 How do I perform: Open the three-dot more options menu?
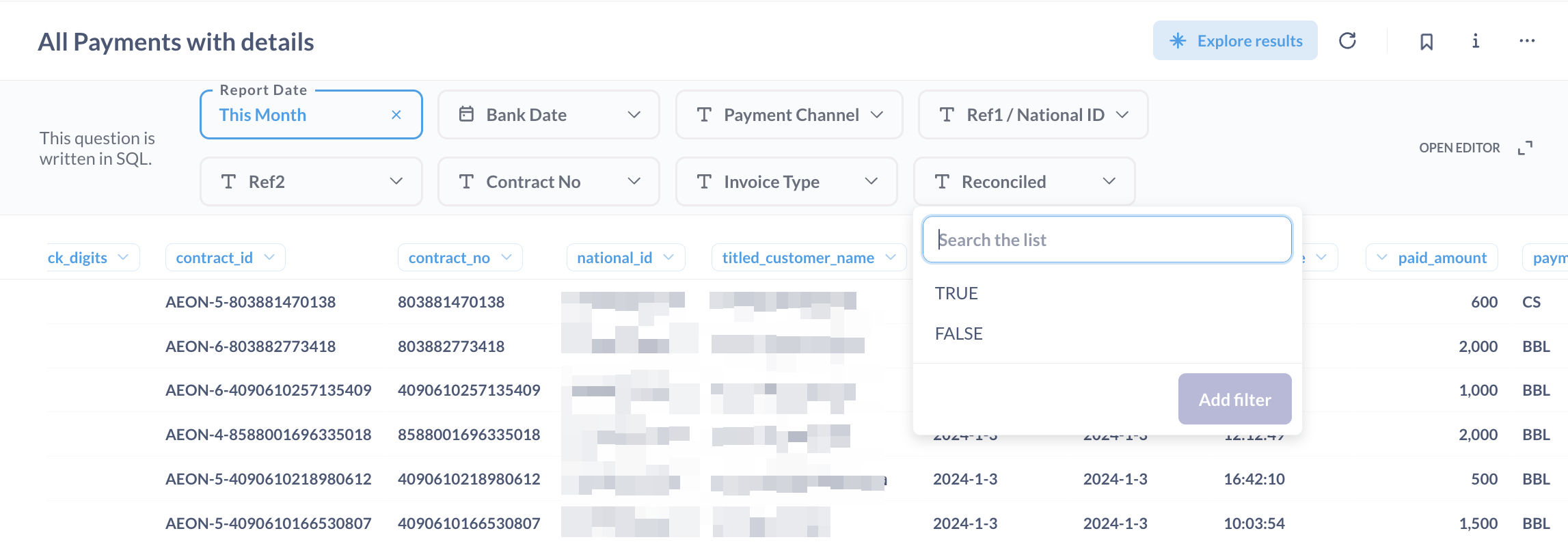pos(1527,41)
